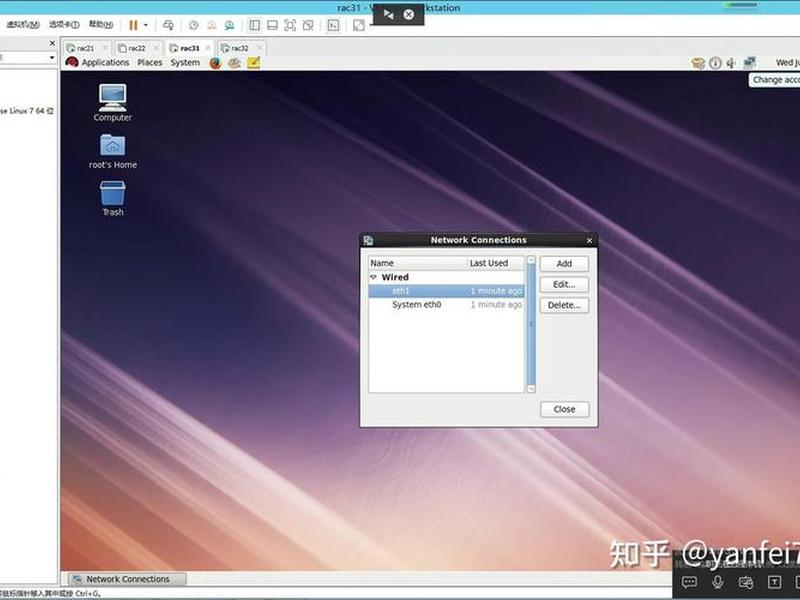Click the network manager tray icon
Image resolution: width=800 pixels, height=600 pixels.
tap(749, 63)
